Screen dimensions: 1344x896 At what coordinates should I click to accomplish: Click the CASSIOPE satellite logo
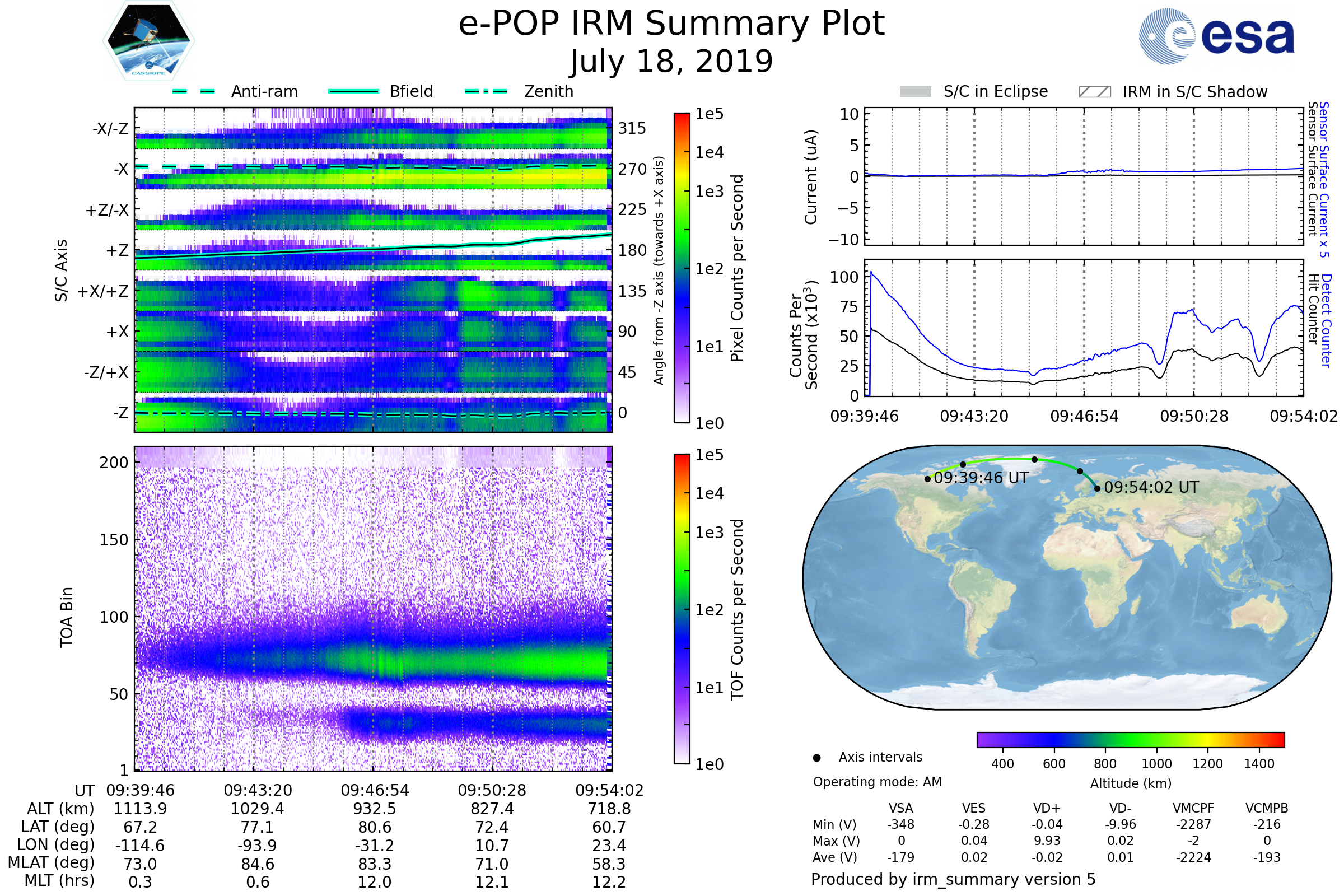[148, 41]
